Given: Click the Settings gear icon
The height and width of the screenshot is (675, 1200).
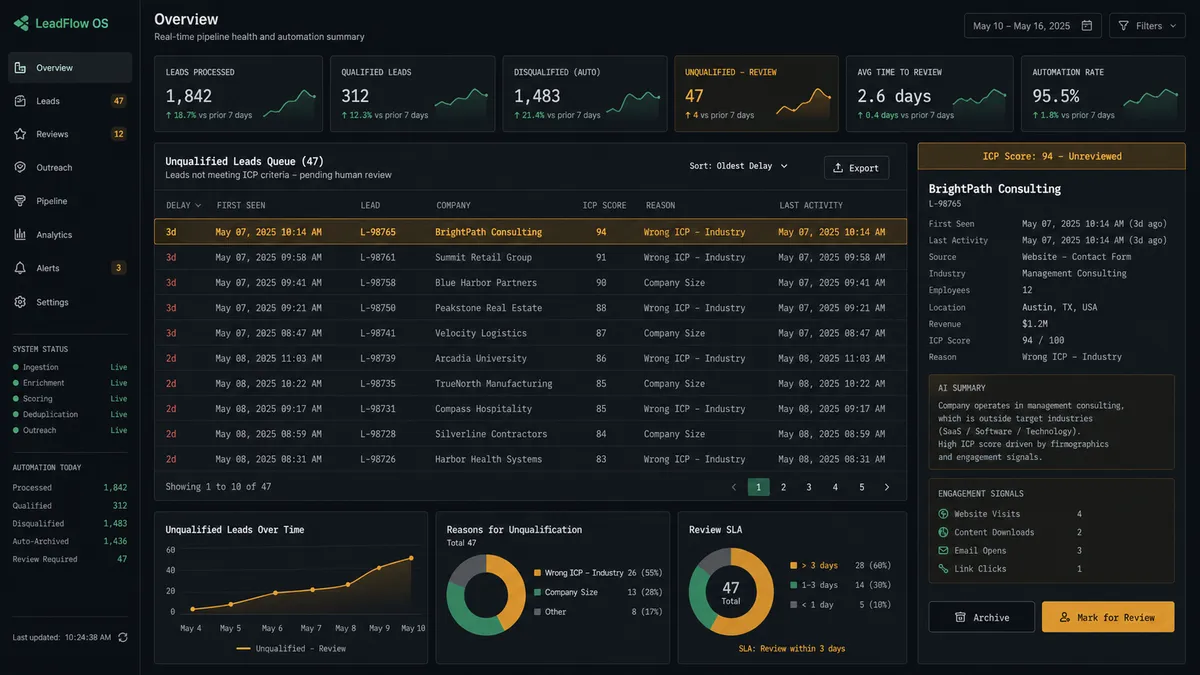Looking at the screenshot, I should pyautogui.click(x=21, y=302).
